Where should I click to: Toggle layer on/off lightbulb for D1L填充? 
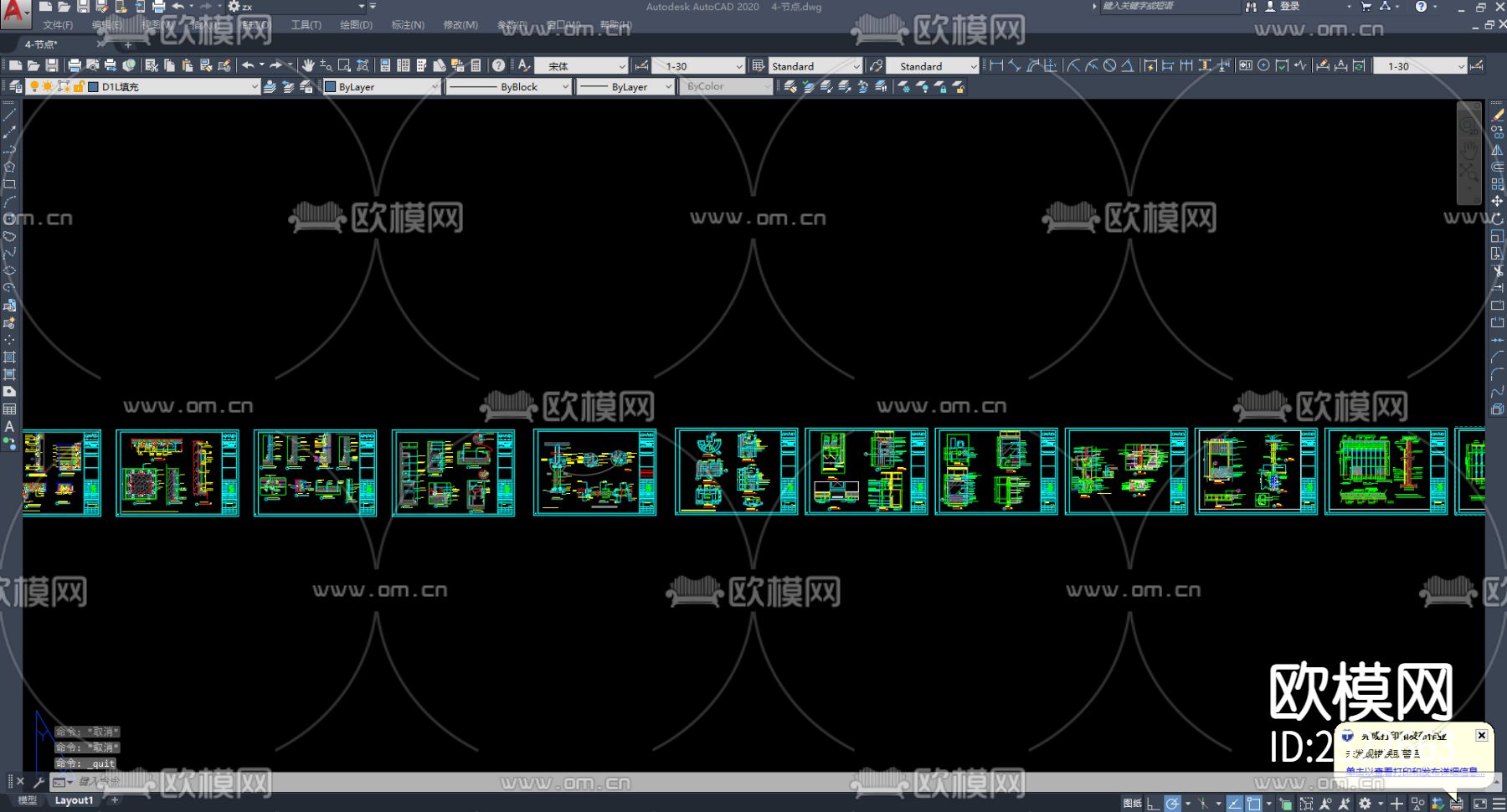click(x=34, y=86)
